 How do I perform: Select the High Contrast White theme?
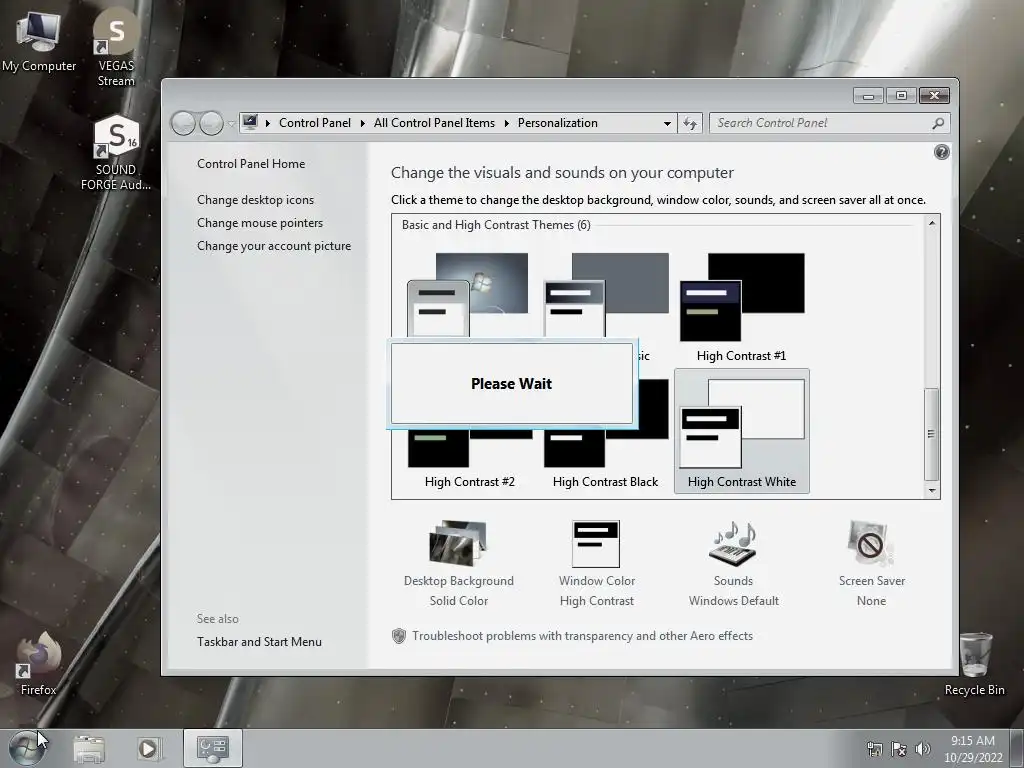click(x=742, y=431)
